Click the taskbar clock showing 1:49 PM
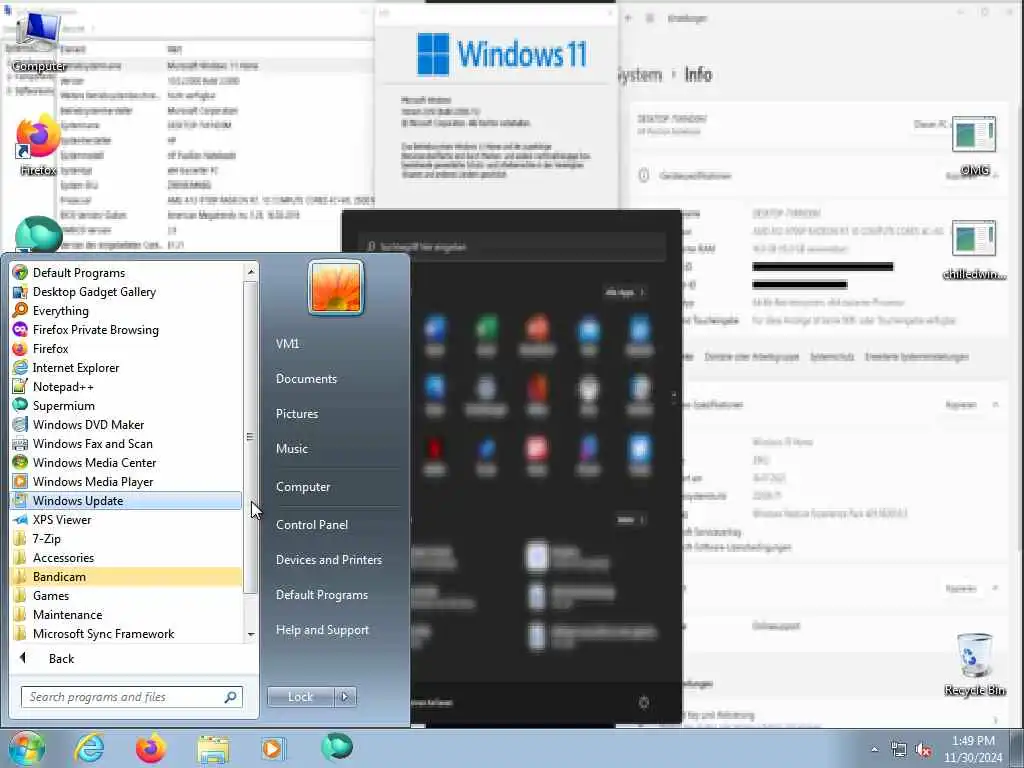 [x=973, y=749]
